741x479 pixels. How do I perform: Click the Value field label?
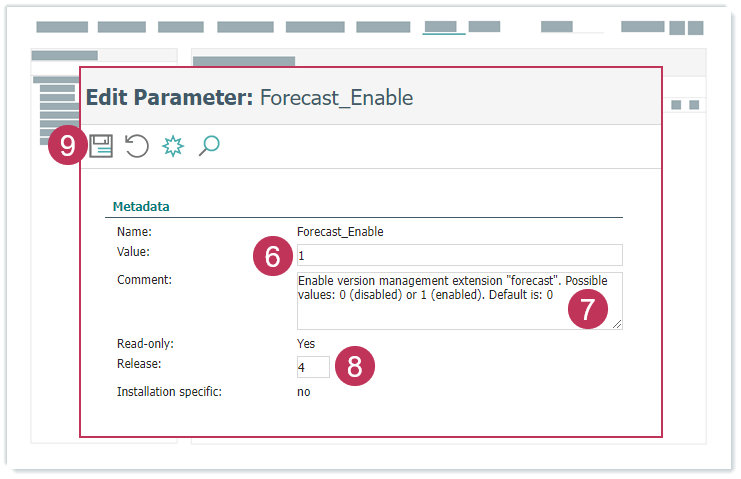click(x=133, y=252)
